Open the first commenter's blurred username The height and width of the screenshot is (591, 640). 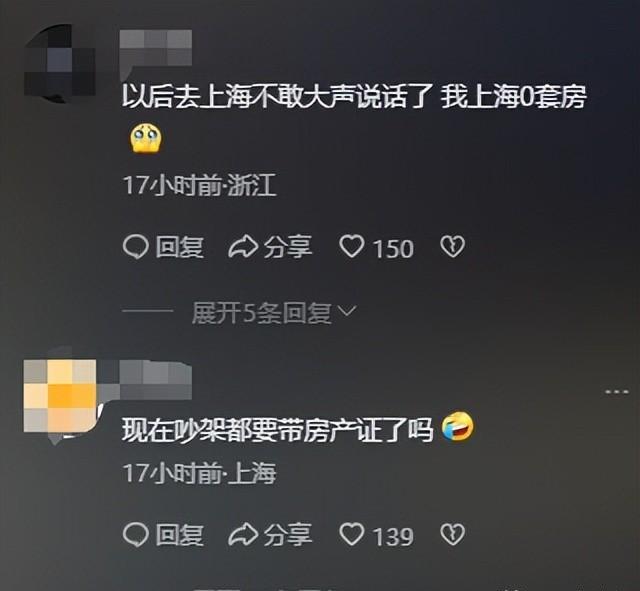(x=156, y=48)
